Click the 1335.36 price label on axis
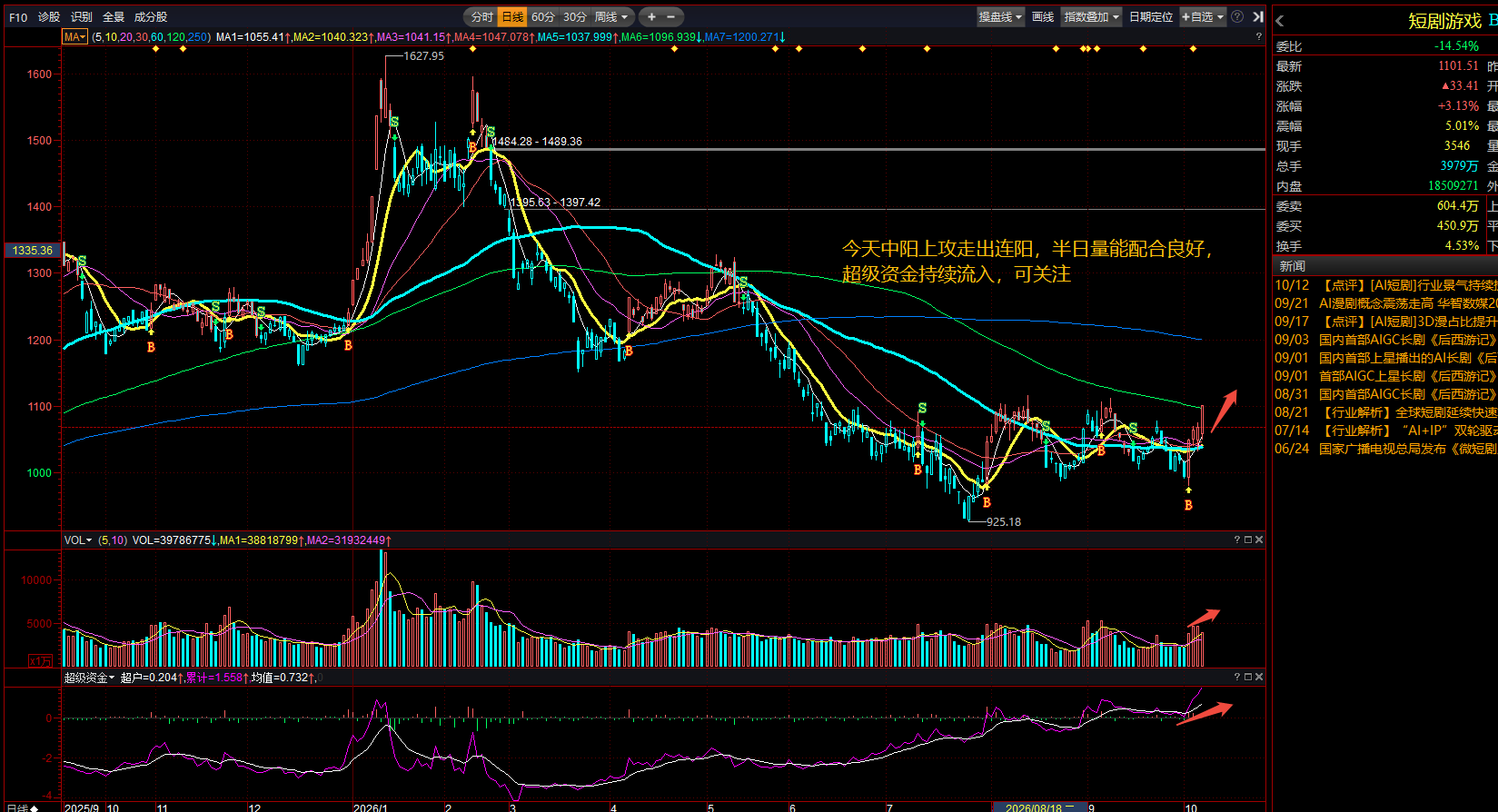 pyautogui.click(x=33, y=250)
